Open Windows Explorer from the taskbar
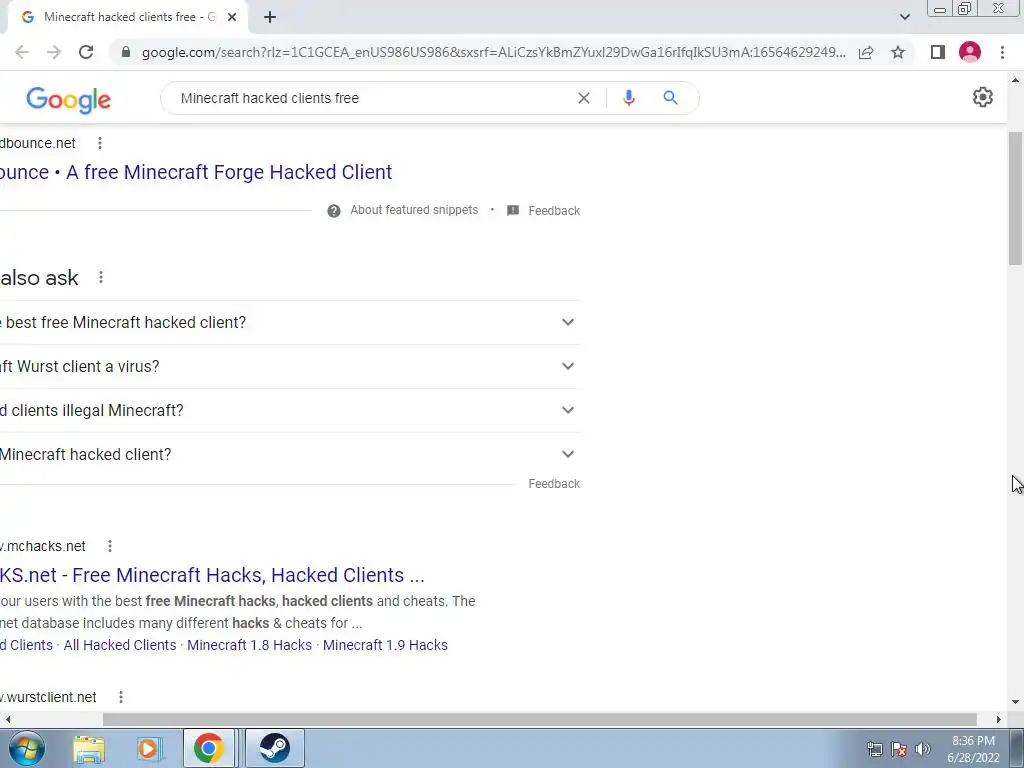 [x=89, y=748]
